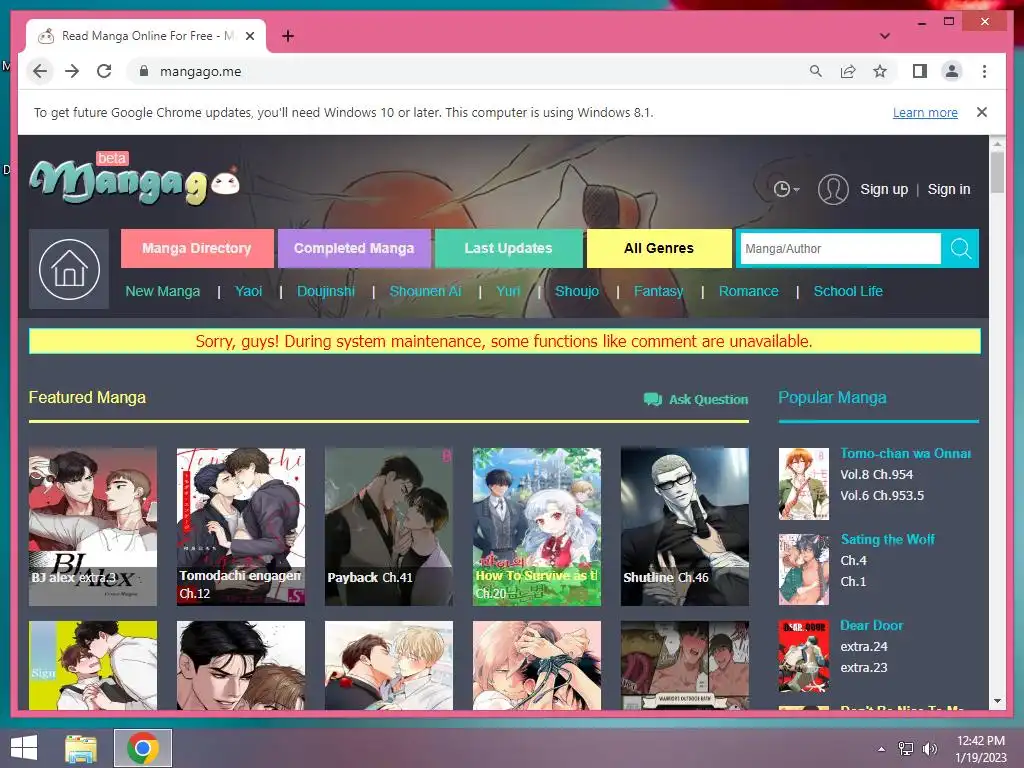Reload the page with the refresh icon
Image resolution: width=1024 pixels, height=768 pixels.
tap(104, 71)
